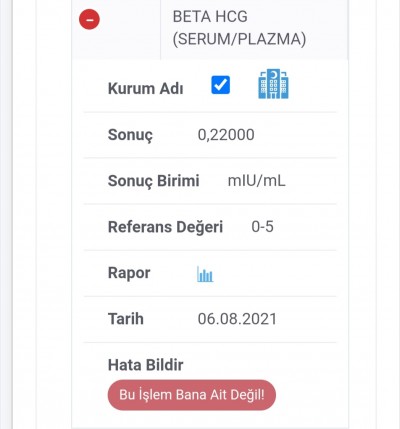This screenshot has width=400, height=429.
Task: Click the Kurum Adı label
Action: click(x=145, y=89)
